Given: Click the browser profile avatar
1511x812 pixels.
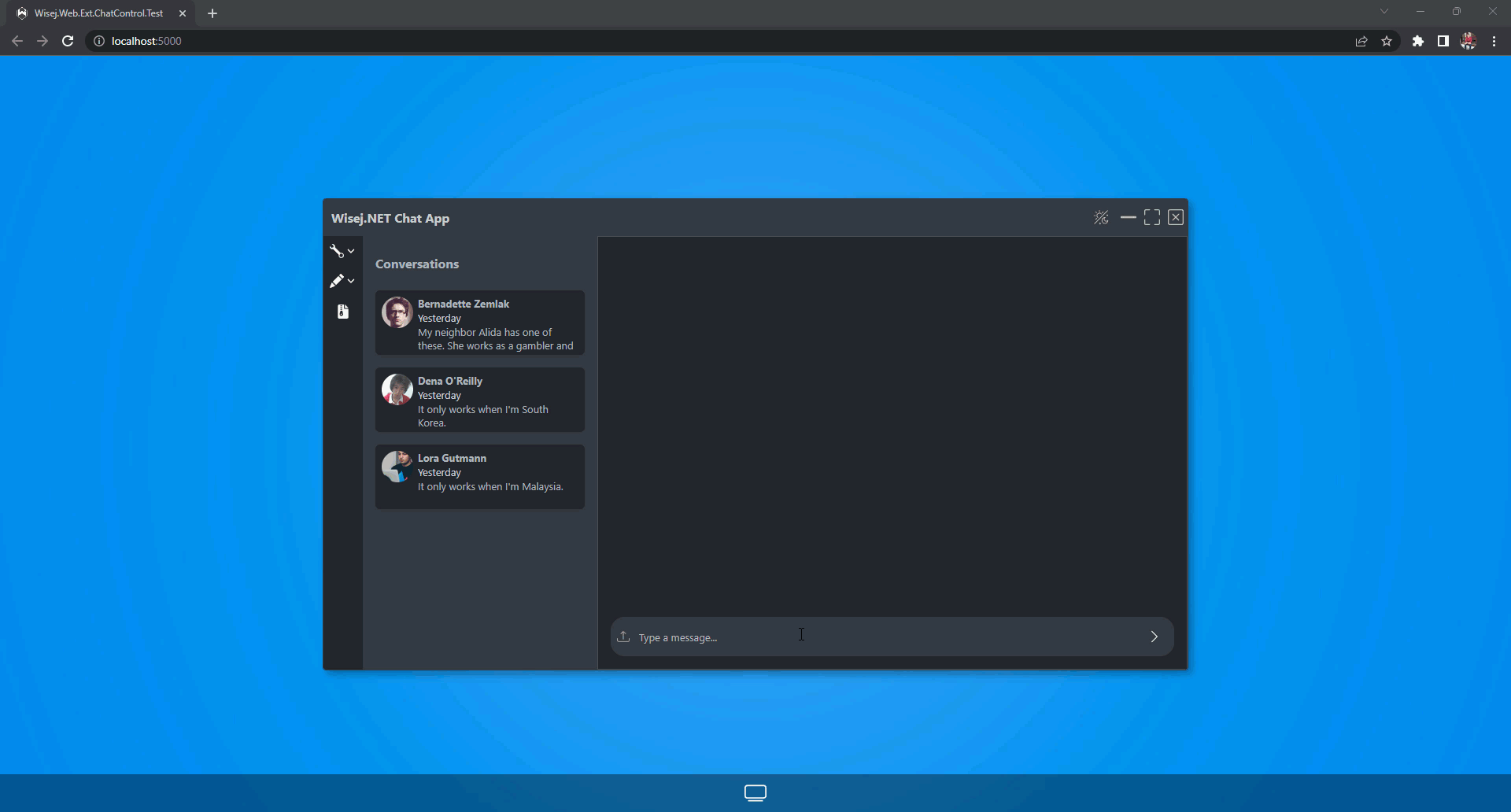Looking at the screenshot, I should [x=1469, y=41].
